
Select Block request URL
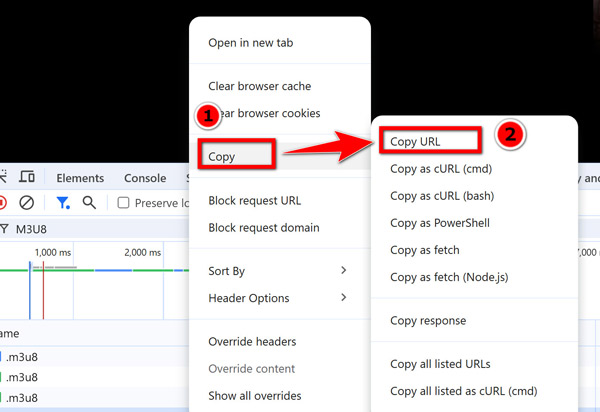pyautogui.click(x=254, y=201)
